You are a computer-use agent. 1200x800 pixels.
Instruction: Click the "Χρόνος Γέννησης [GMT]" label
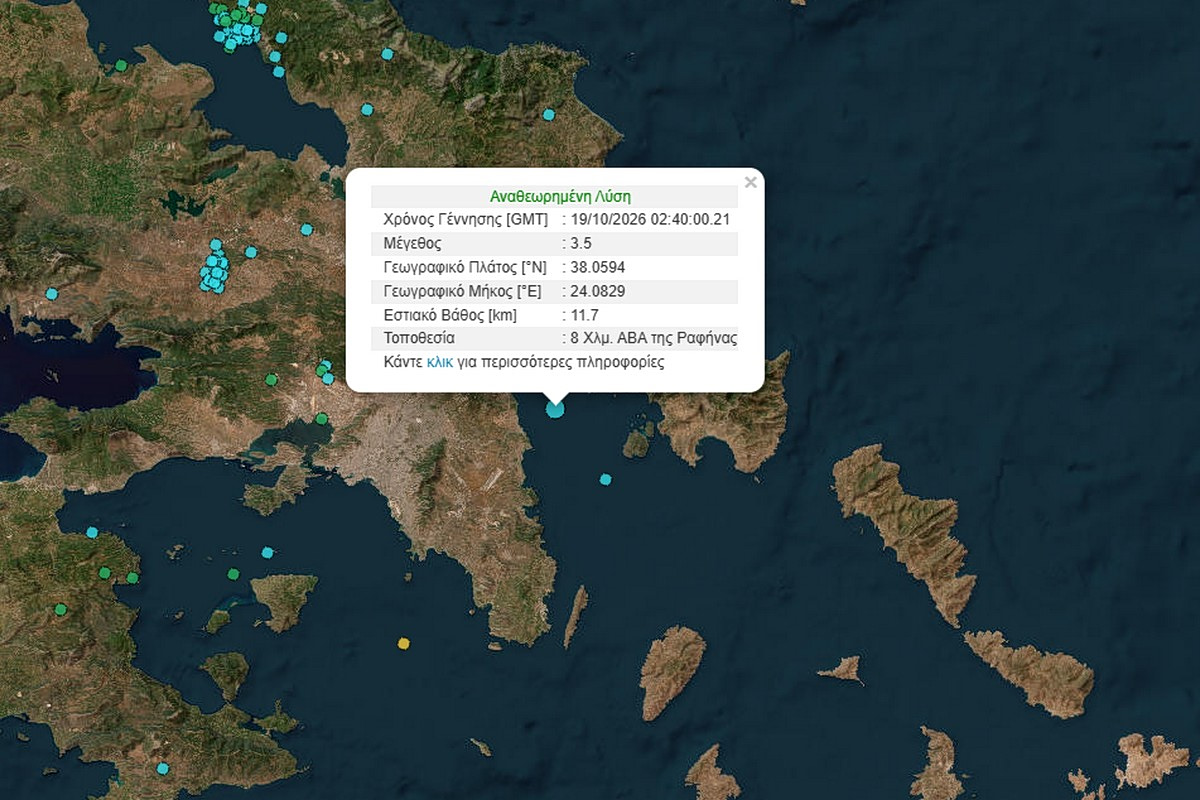pyautogui.click(x=465, y=220)
